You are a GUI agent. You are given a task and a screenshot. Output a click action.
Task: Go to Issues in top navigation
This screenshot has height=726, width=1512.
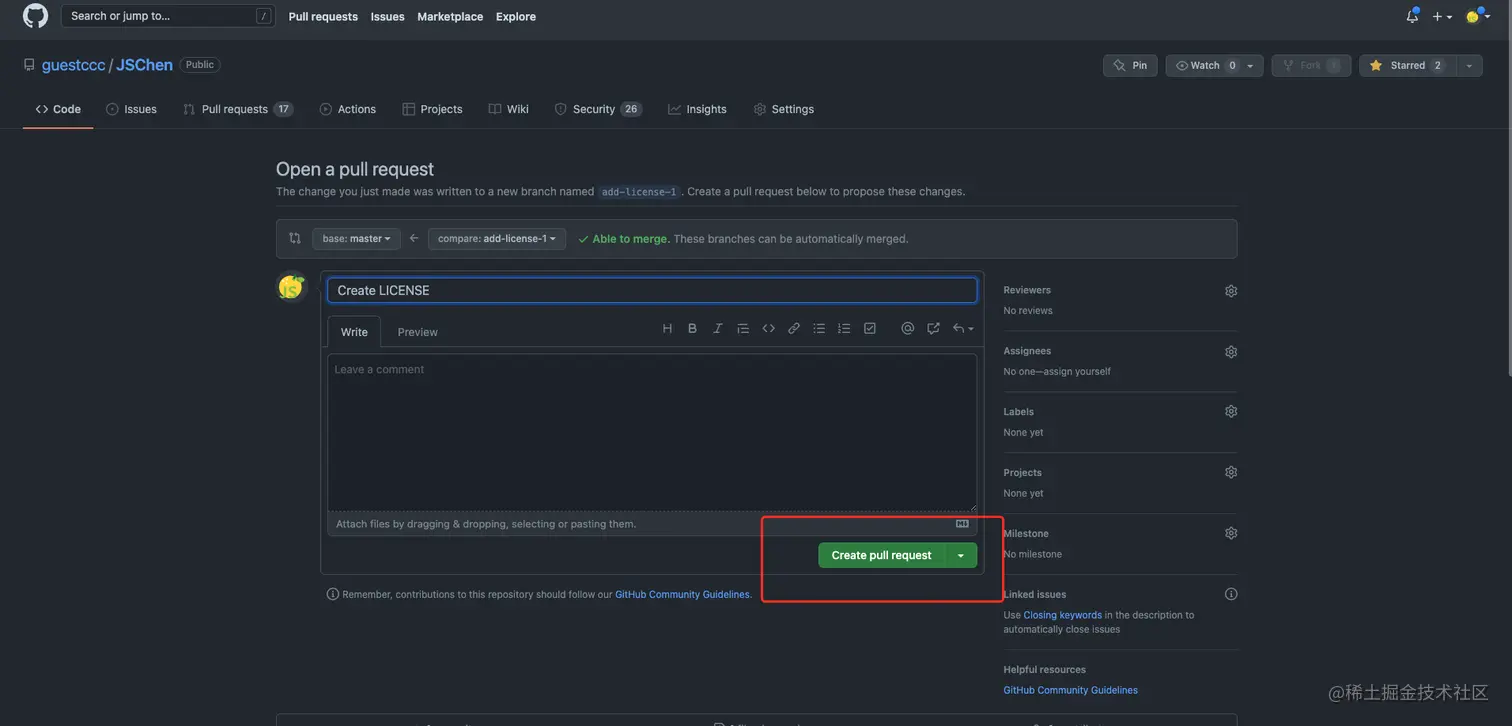[387, 16]
